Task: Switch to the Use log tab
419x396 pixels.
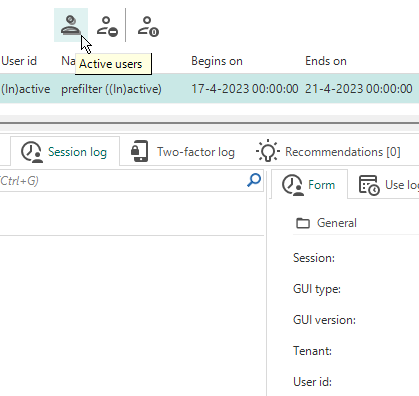Action: 389,184
